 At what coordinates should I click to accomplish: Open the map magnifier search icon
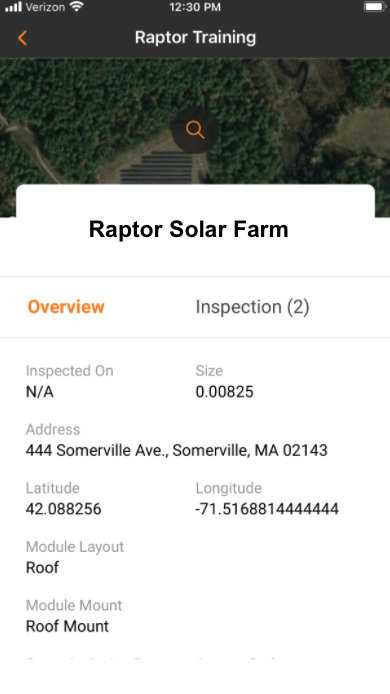[195, 130]
